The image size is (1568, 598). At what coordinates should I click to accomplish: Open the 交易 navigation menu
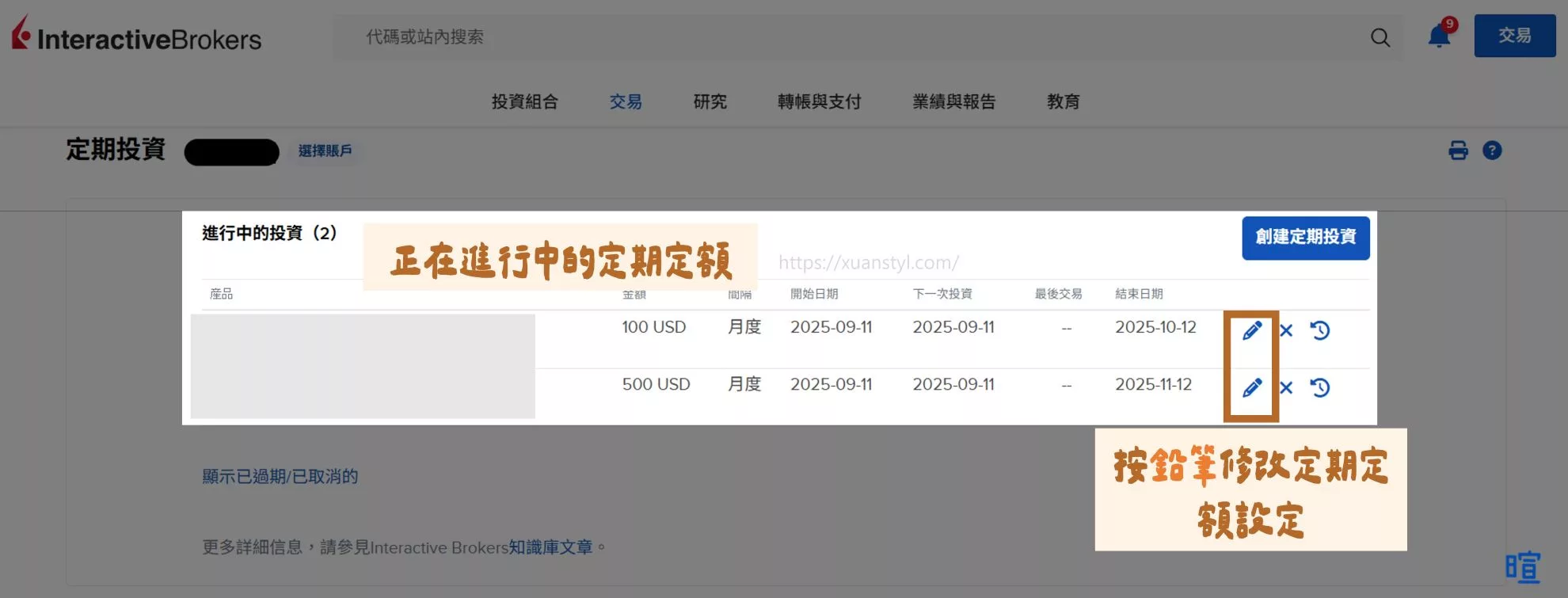626,101
